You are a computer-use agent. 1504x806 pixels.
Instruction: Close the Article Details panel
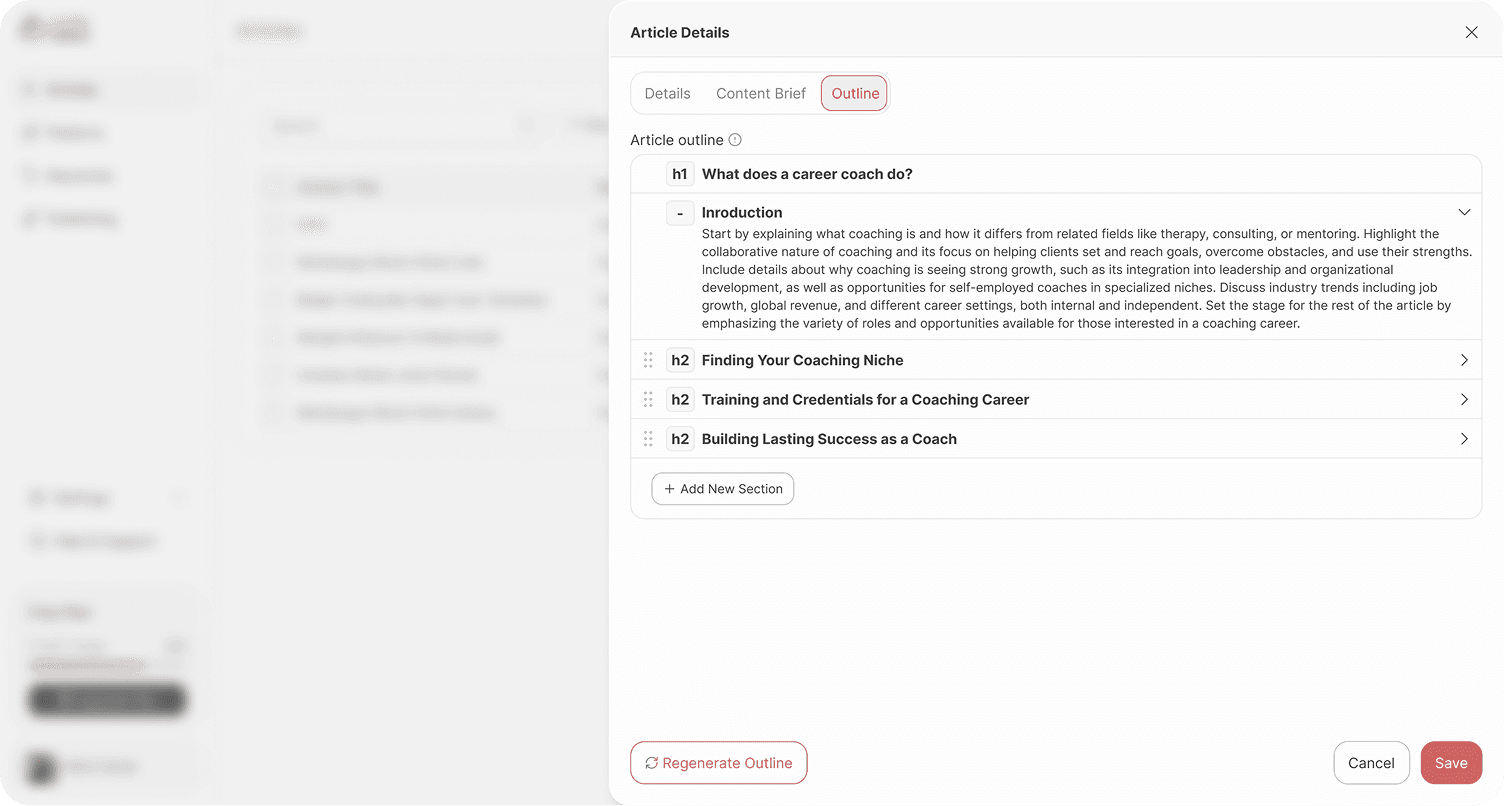pyautogui.click(x=1471, y=32)
